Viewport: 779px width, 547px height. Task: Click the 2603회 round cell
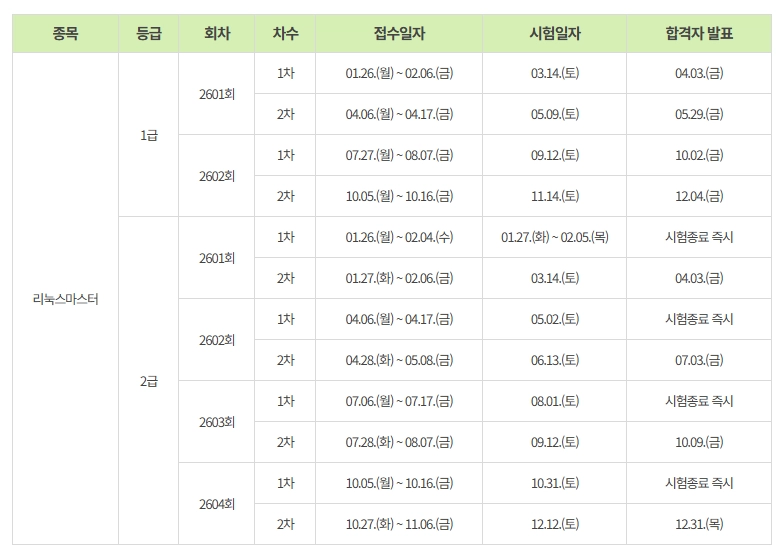pyautogui.click(x=217, y=422)
